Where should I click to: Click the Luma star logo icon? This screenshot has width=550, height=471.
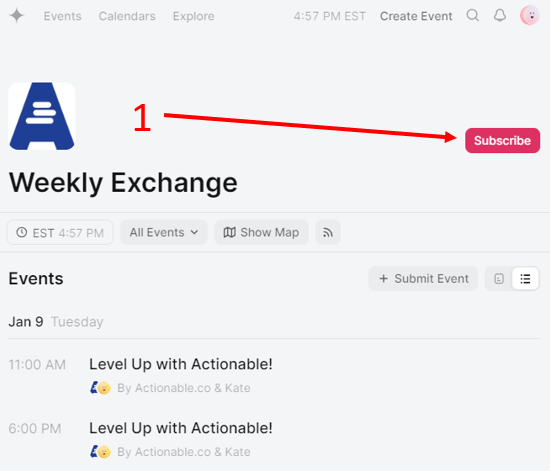[x=16, y=16]
